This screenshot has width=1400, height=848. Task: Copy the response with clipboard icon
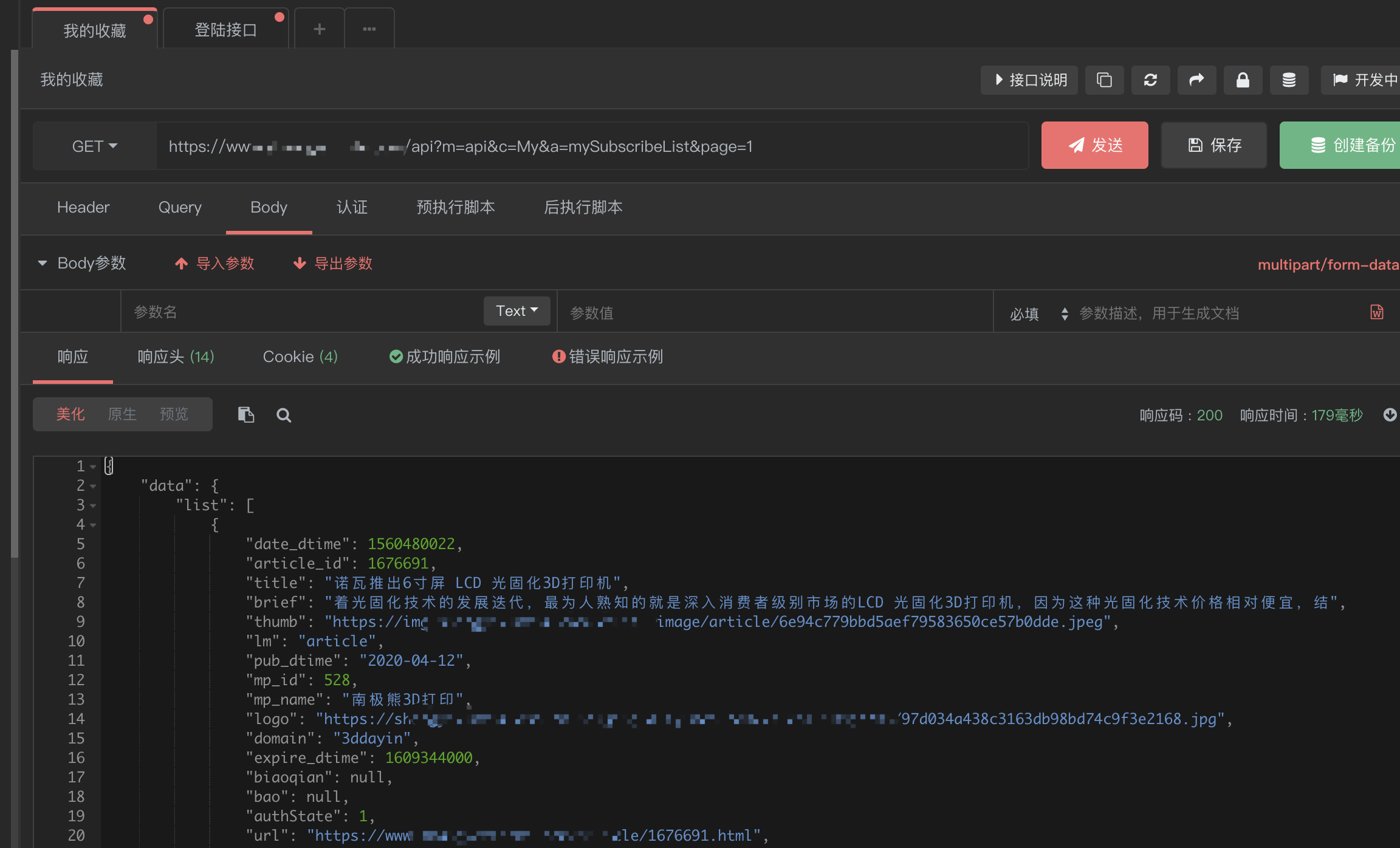pos(245,415)
